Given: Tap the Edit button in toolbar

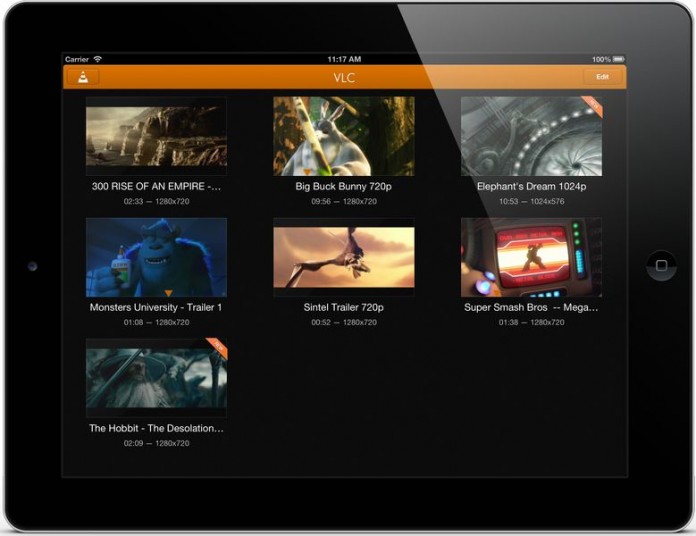Looking at the screenshot, I should (602, 77).
